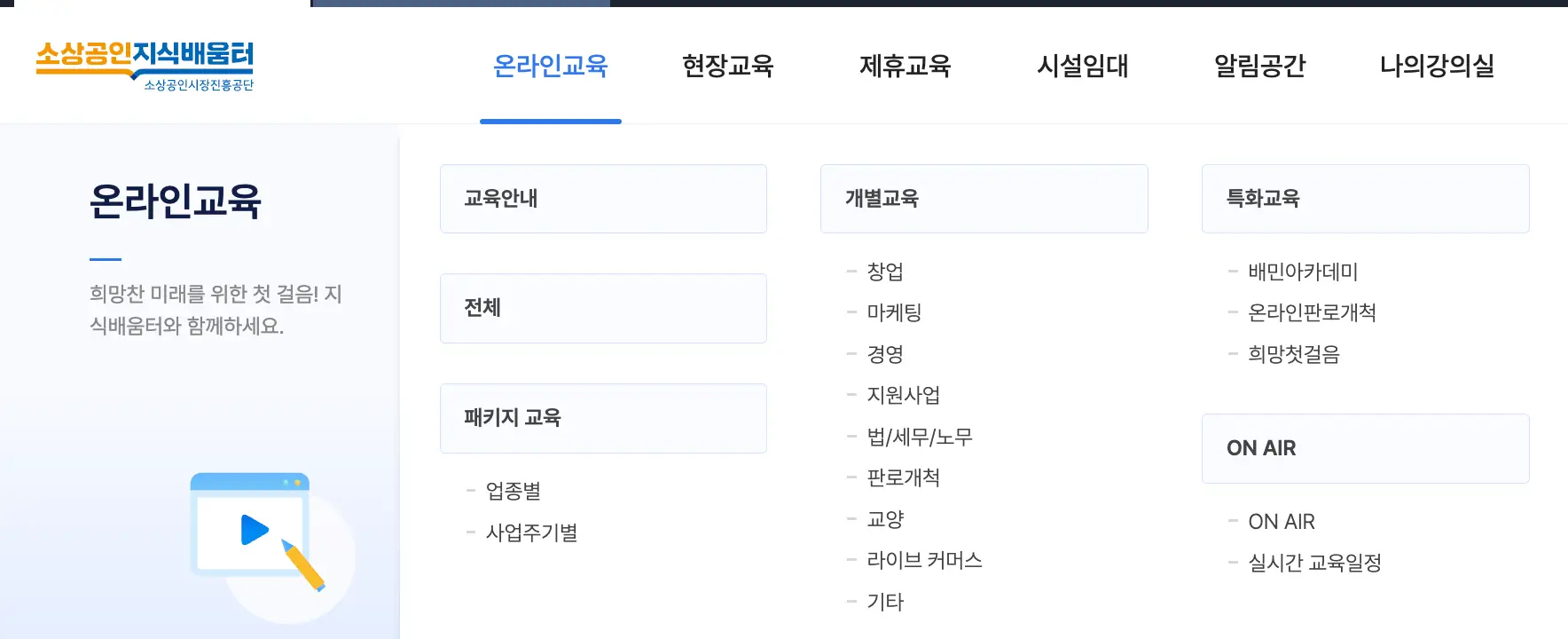
Task: Open the 패키지 교육 section
Action: [603, 418]
